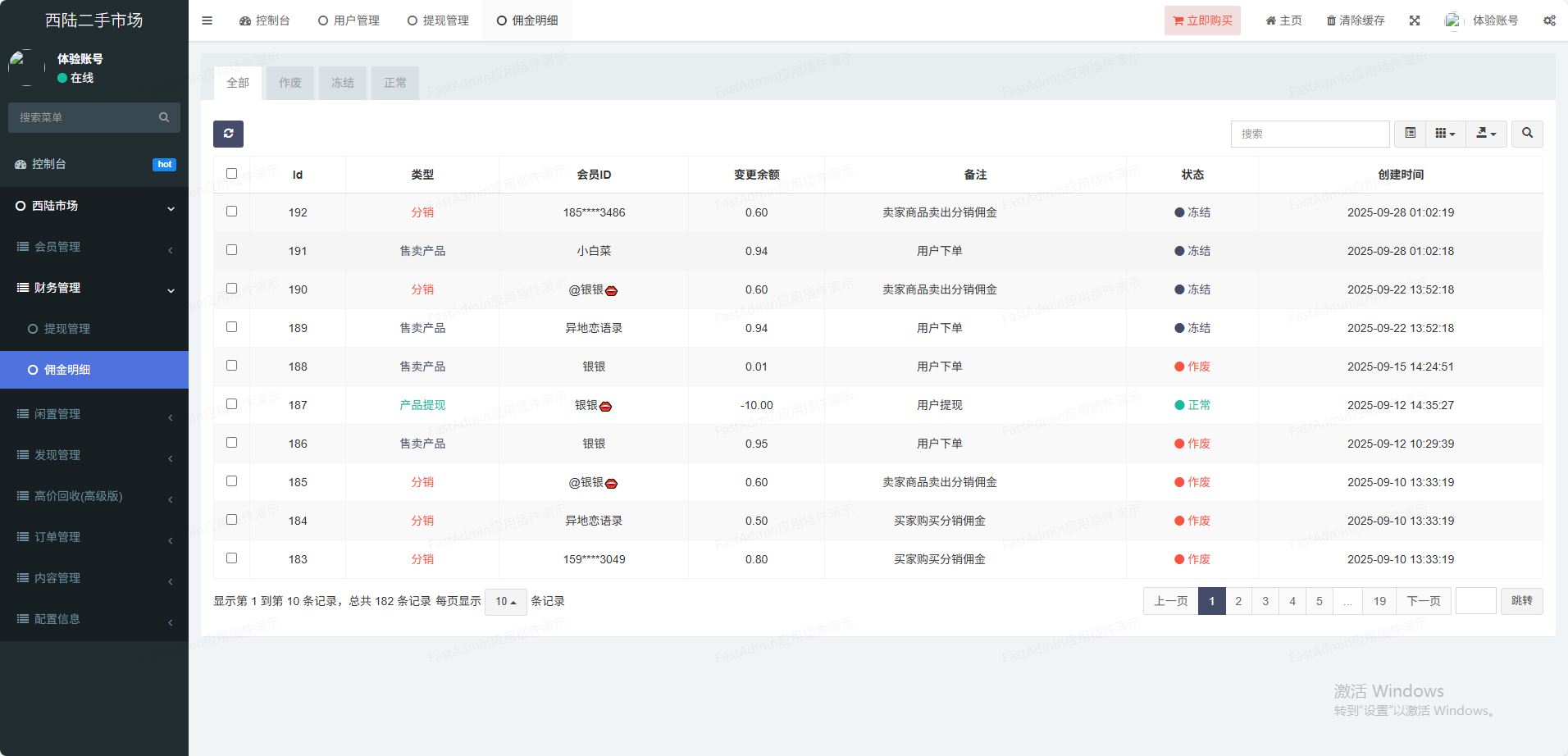Open the page size dropdown showing 10

[x=505, y=602]
